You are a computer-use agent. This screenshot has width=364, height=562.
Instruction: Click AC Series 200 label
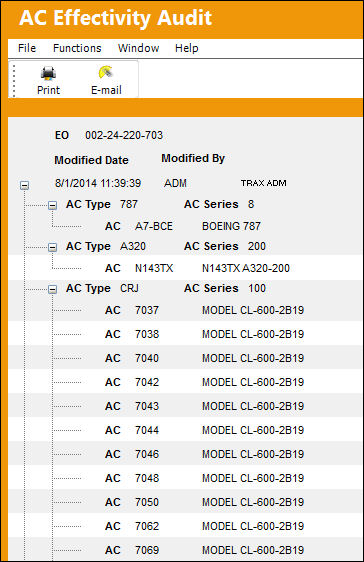(225, 246)
